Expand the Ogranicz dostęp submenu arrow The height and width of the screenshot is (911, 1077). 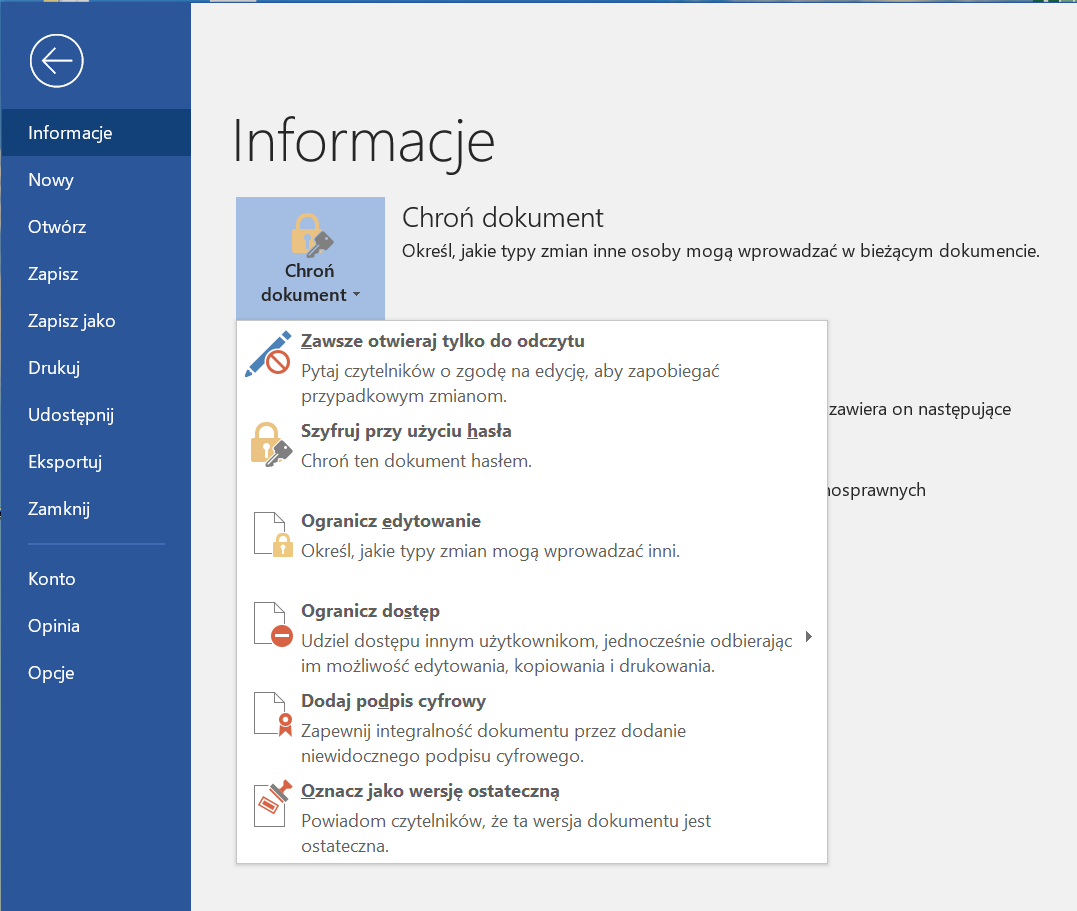coord(808,637)
